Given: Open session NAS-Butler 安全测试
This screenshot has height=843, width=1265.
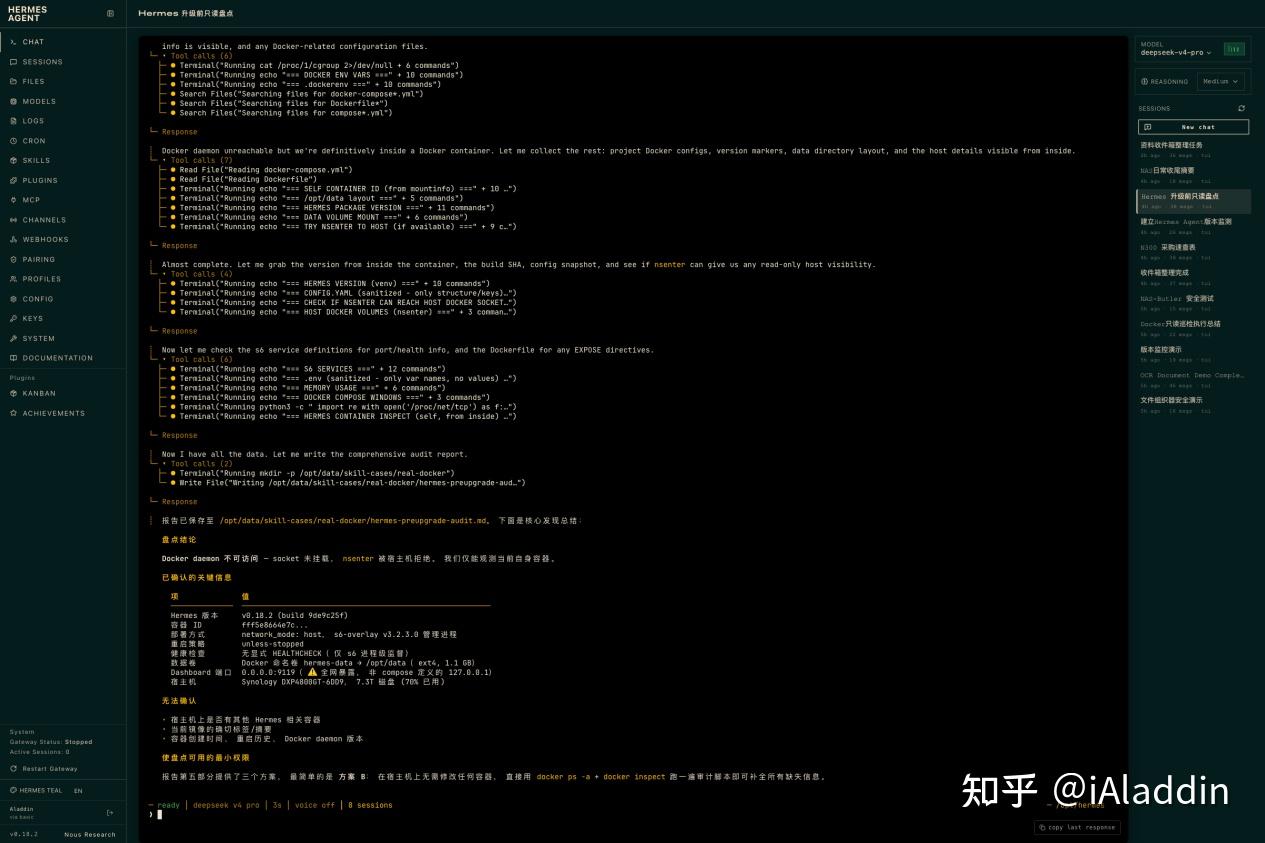Looking at the screenshot, I should tap(1193, 302).
